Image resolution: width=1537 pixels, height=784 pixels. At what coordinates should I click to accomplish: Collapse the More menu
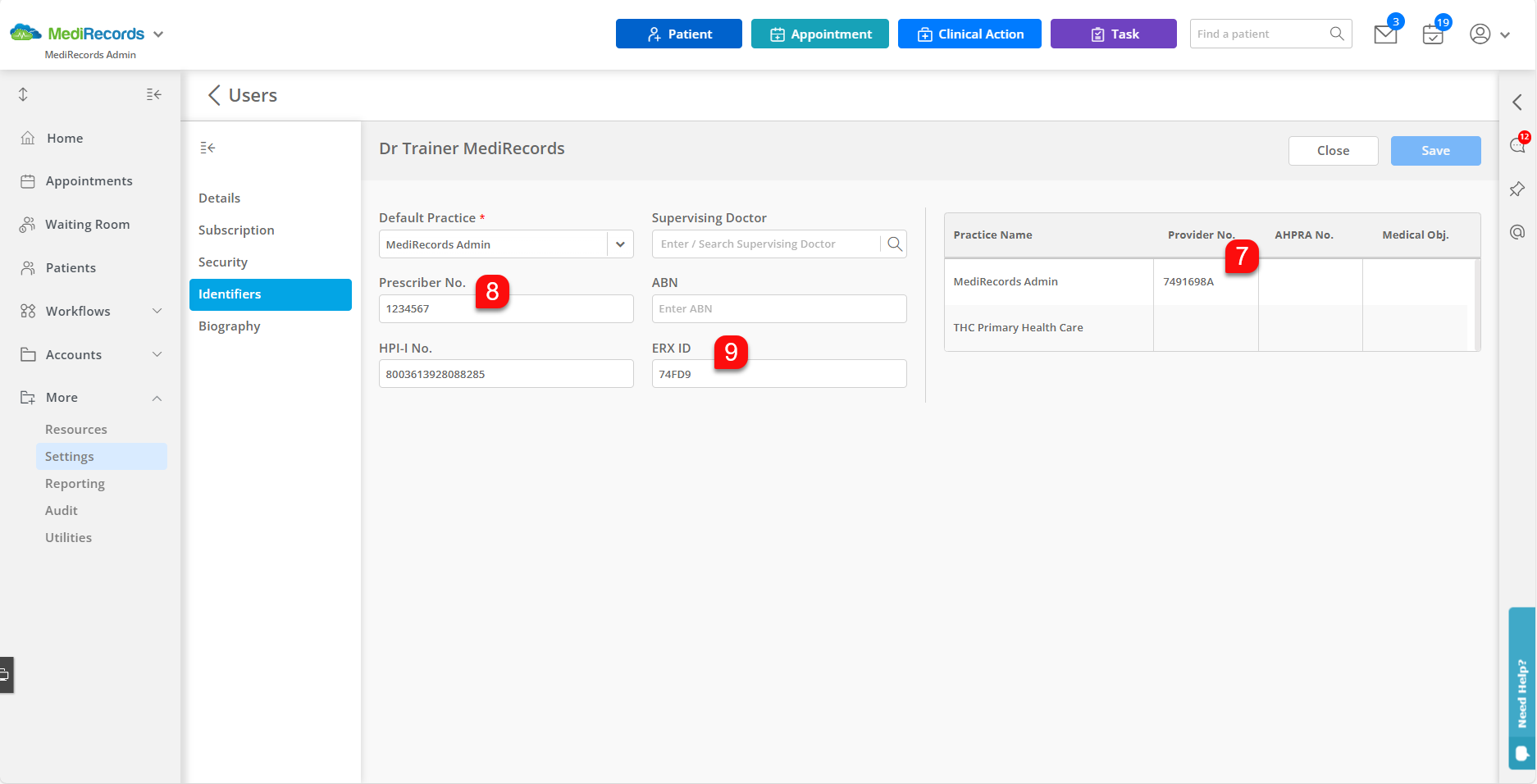pos(157,398)
